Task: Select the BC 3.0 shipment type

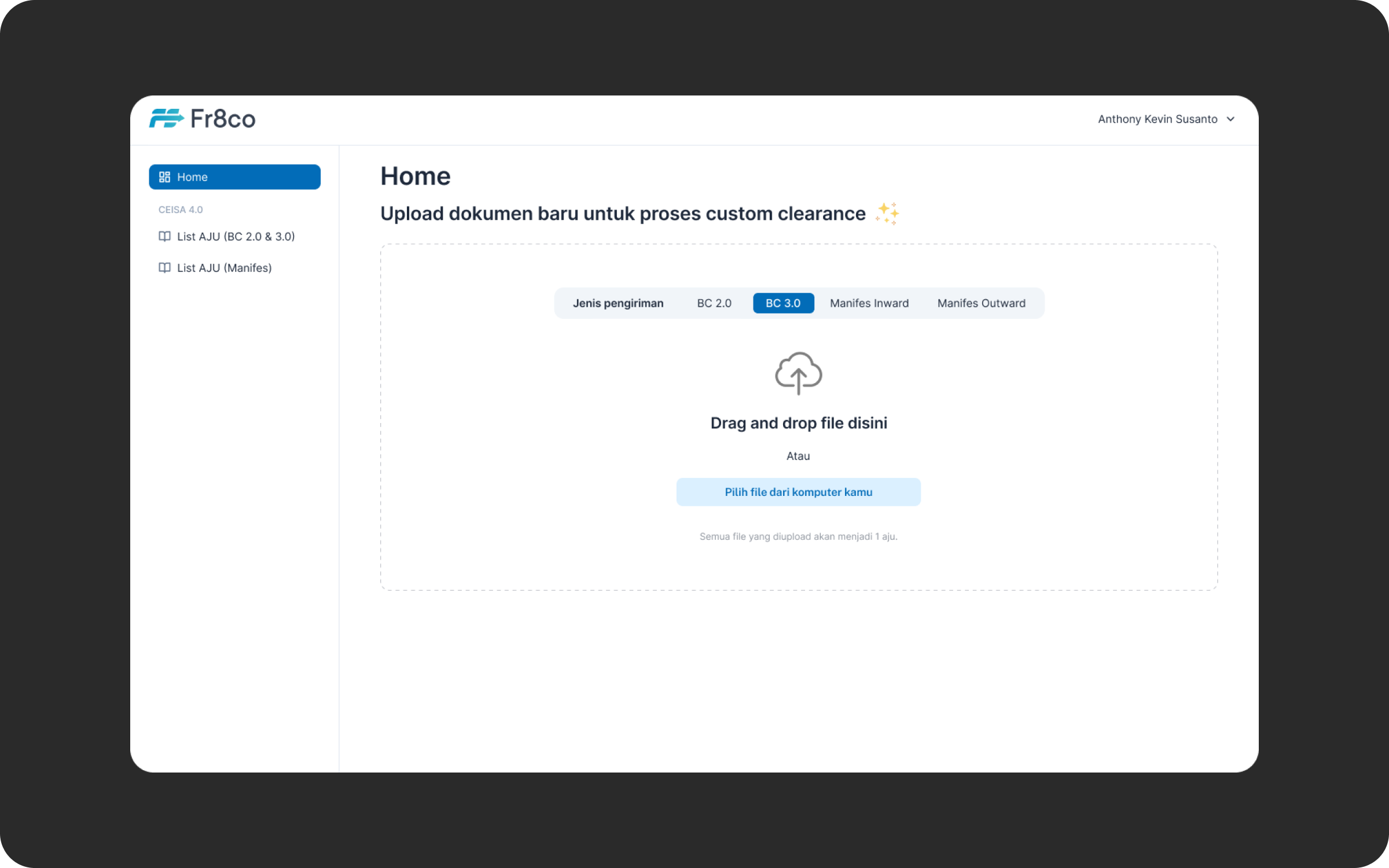Action: click(x=783, y=303)
